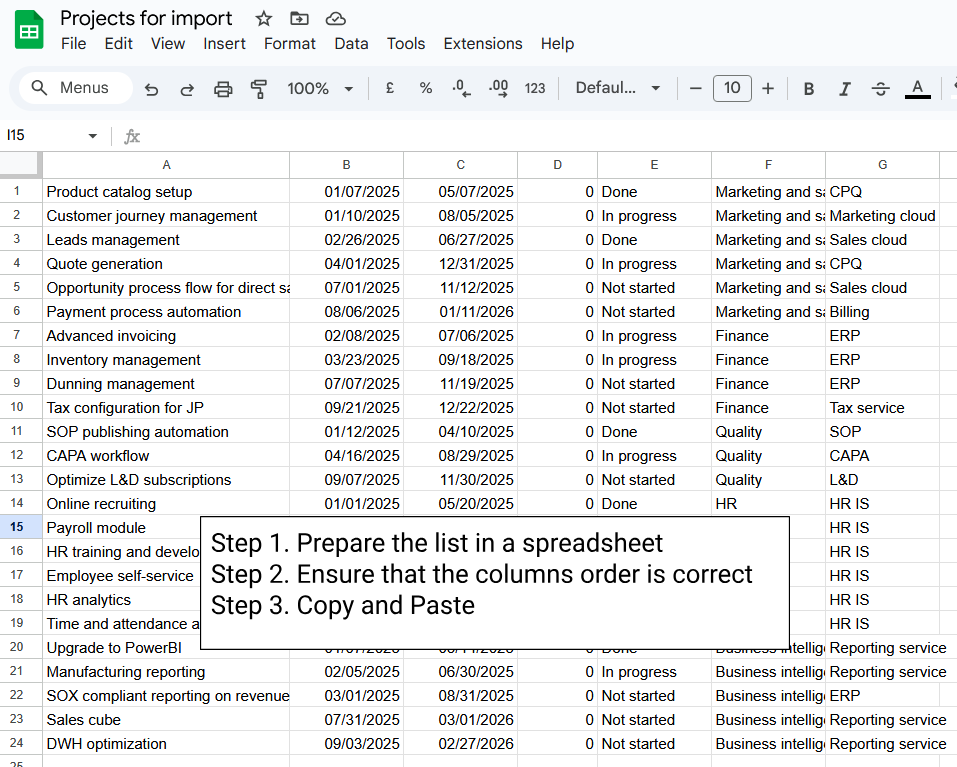Select row 1 header

tap(20, 192)
